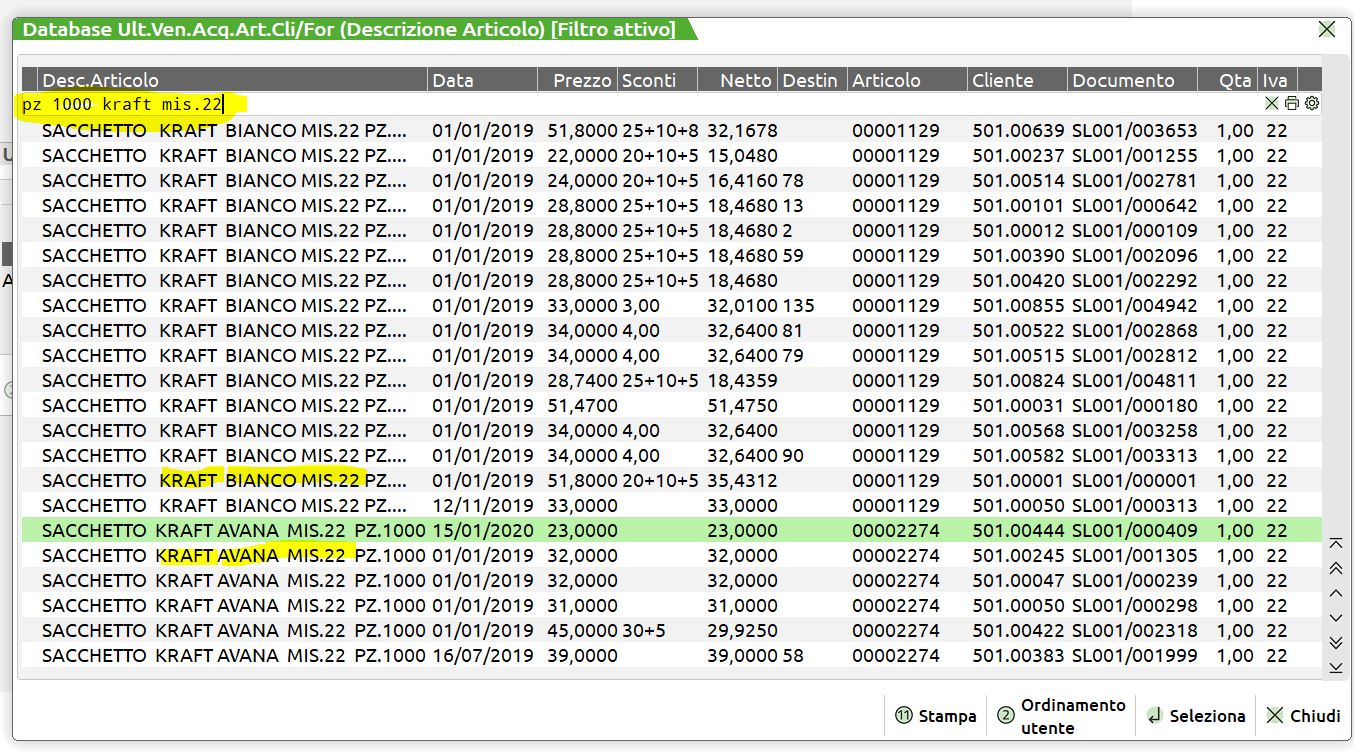The image size is (1354, 753).
Task: Close the database window with the top-right X
Action: 1327,30
